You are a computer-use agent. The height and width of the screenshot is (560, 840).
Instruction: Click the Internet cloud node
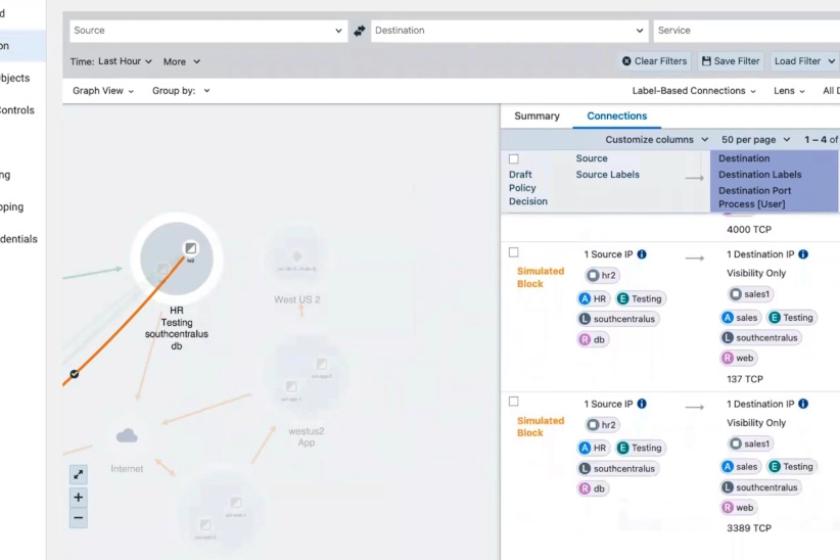click(x=126, y=436)
